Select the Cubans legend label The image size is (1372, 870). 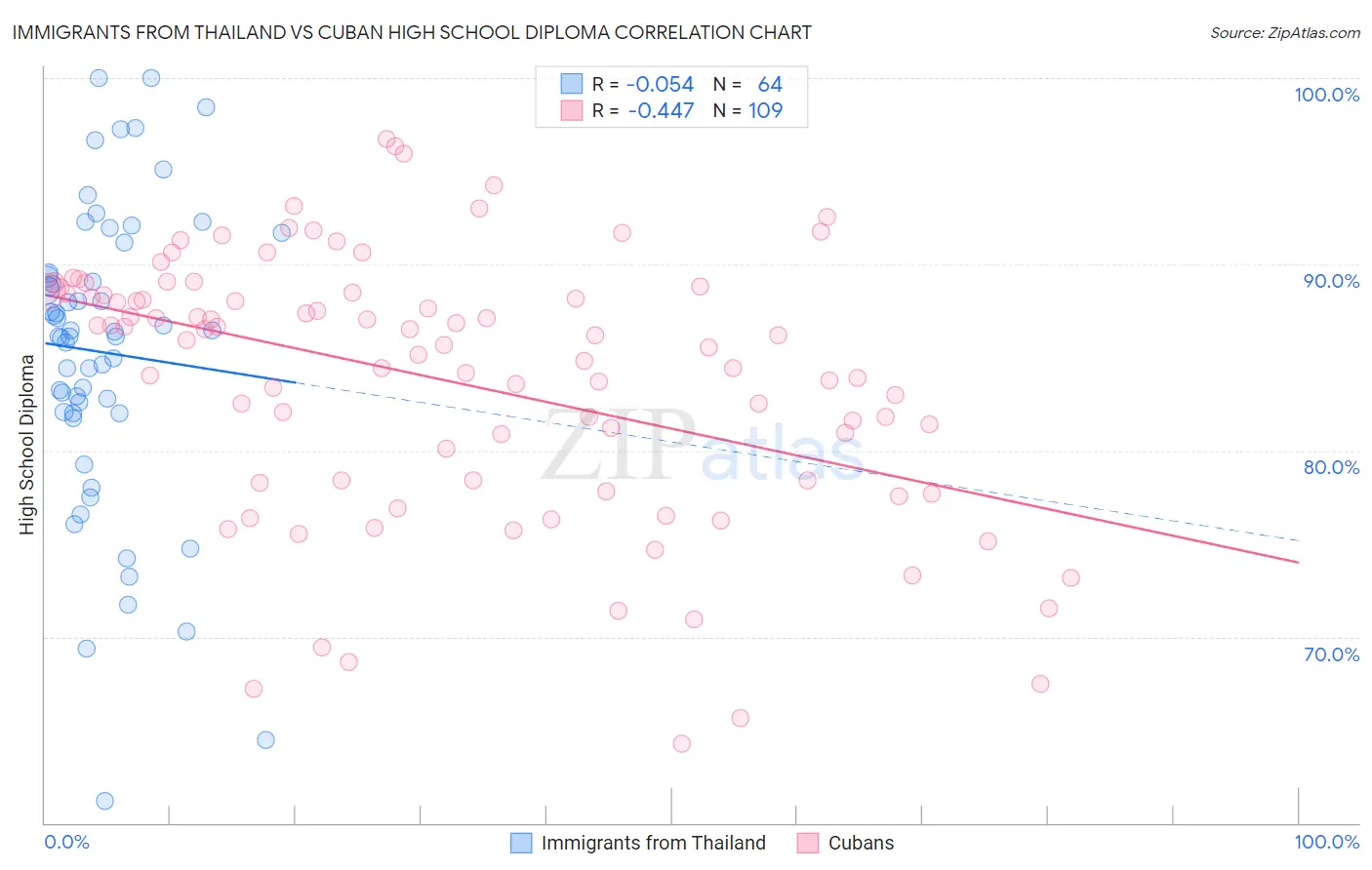click(x=861, y=843)
